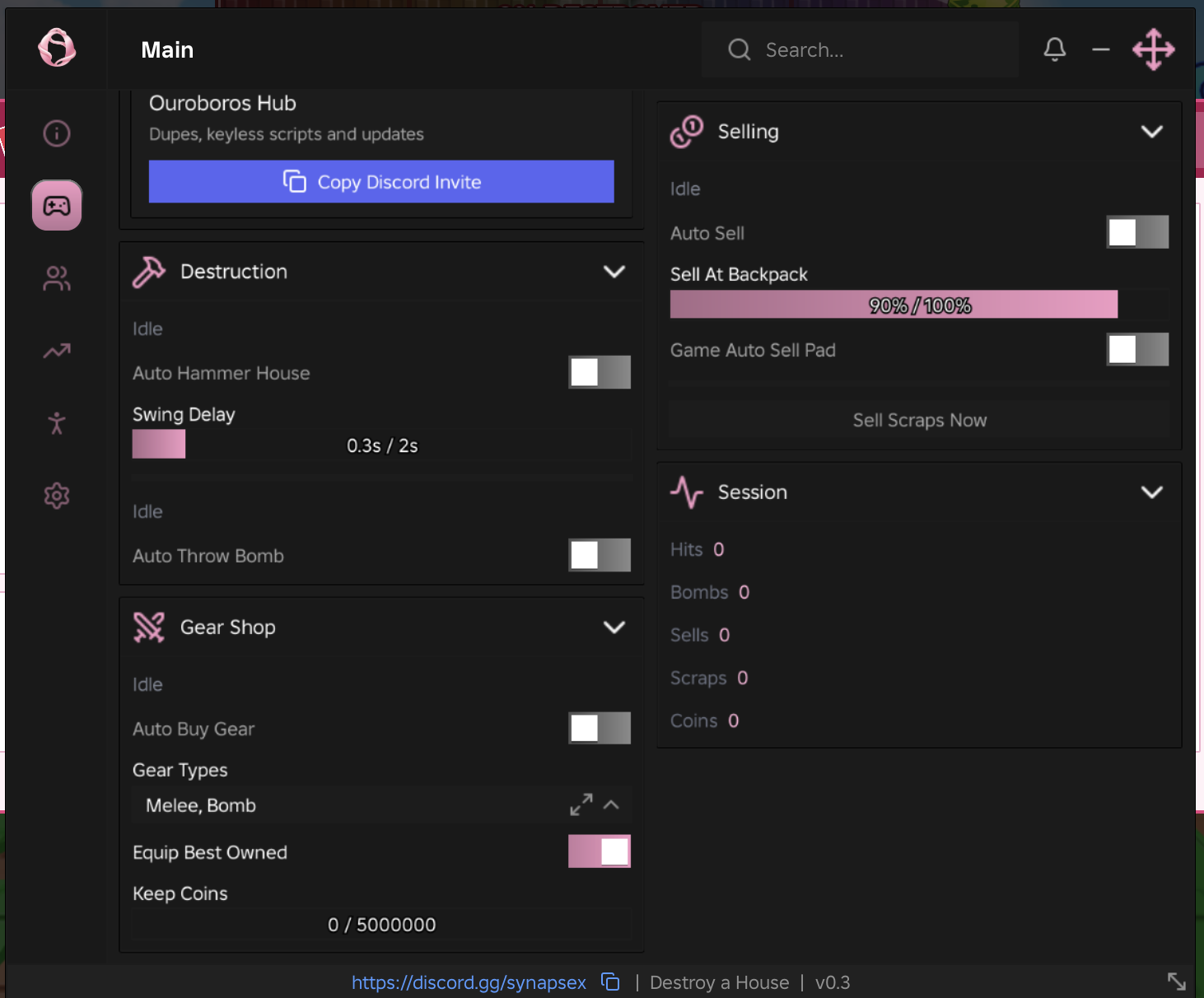Copy the discord.gg/synapsex link with the copy icon

click(610, 982)
